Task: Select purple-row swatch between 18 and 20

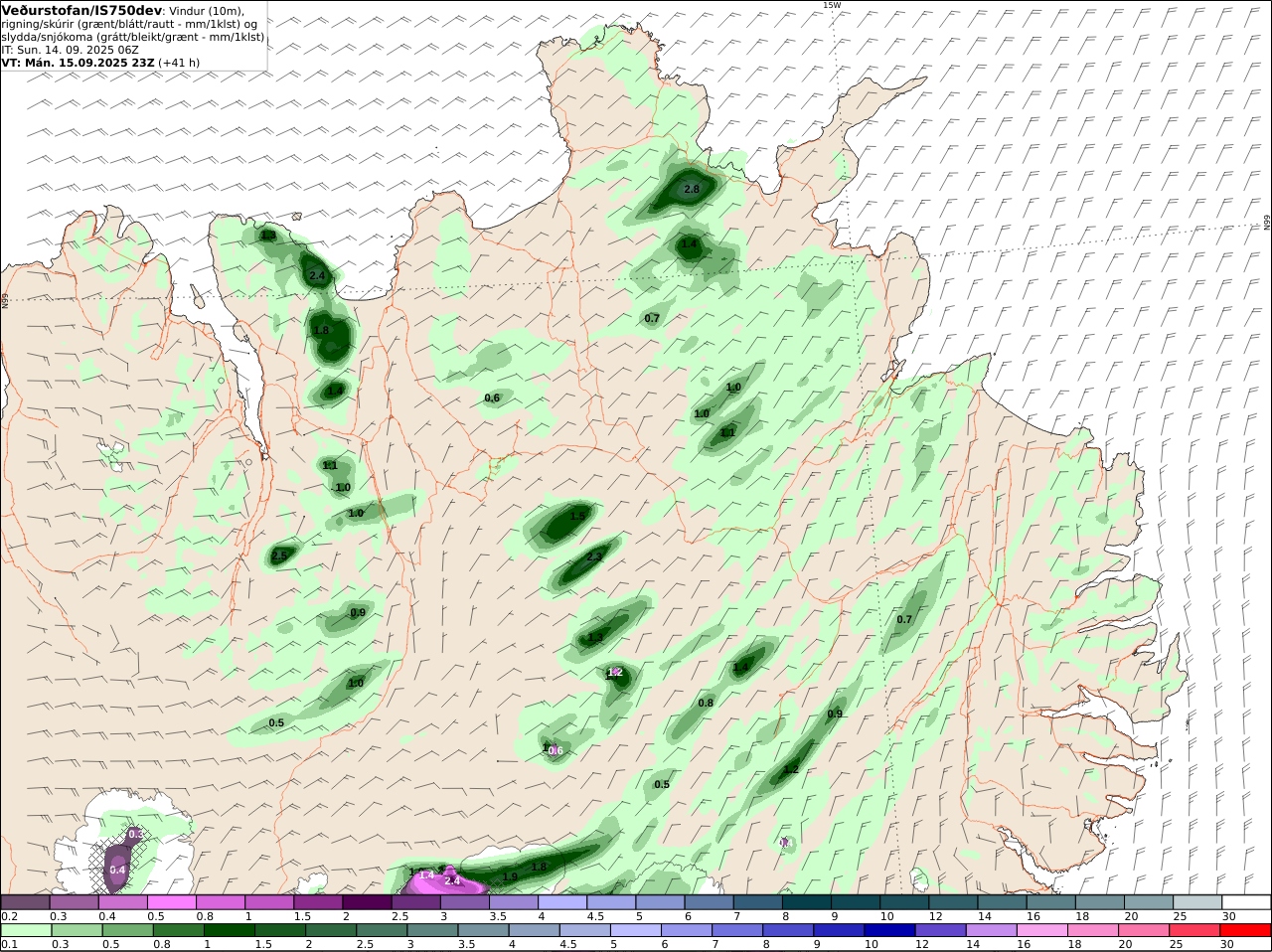Action: (x=1101, y=902)
